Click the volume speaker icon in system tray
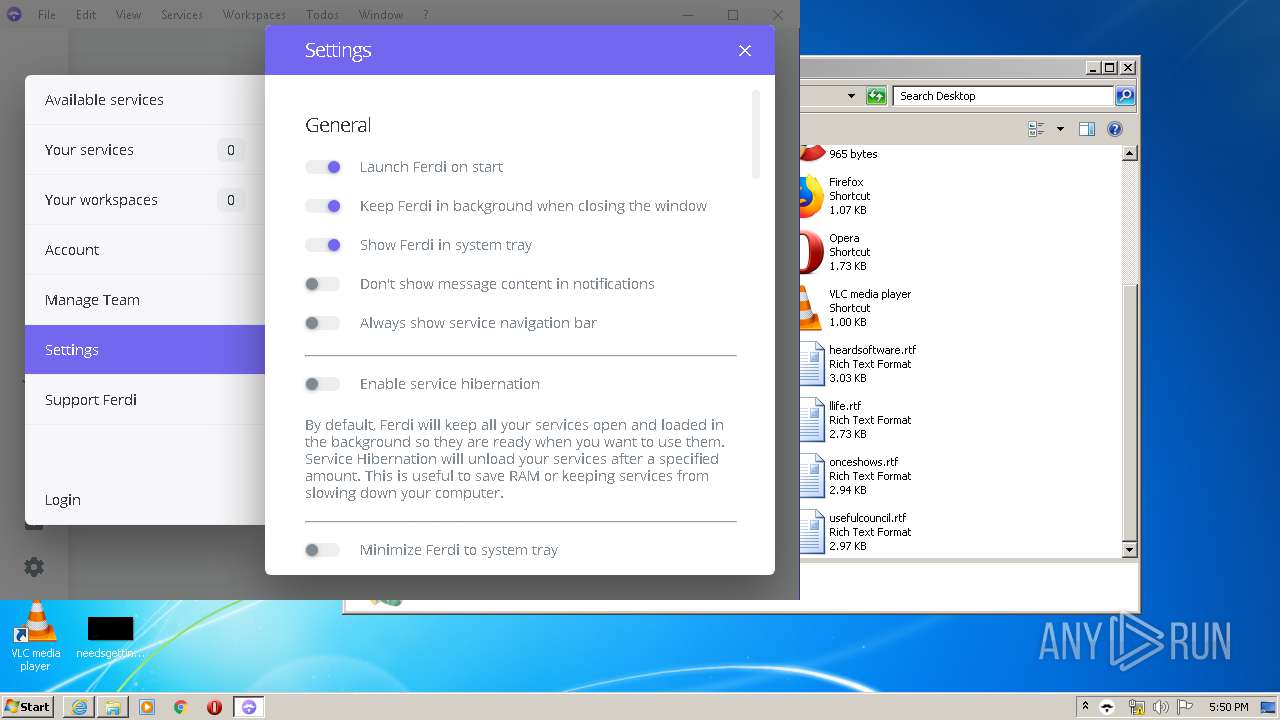The height and width of the screenshot is (720, 1280). pos(1161,707)
